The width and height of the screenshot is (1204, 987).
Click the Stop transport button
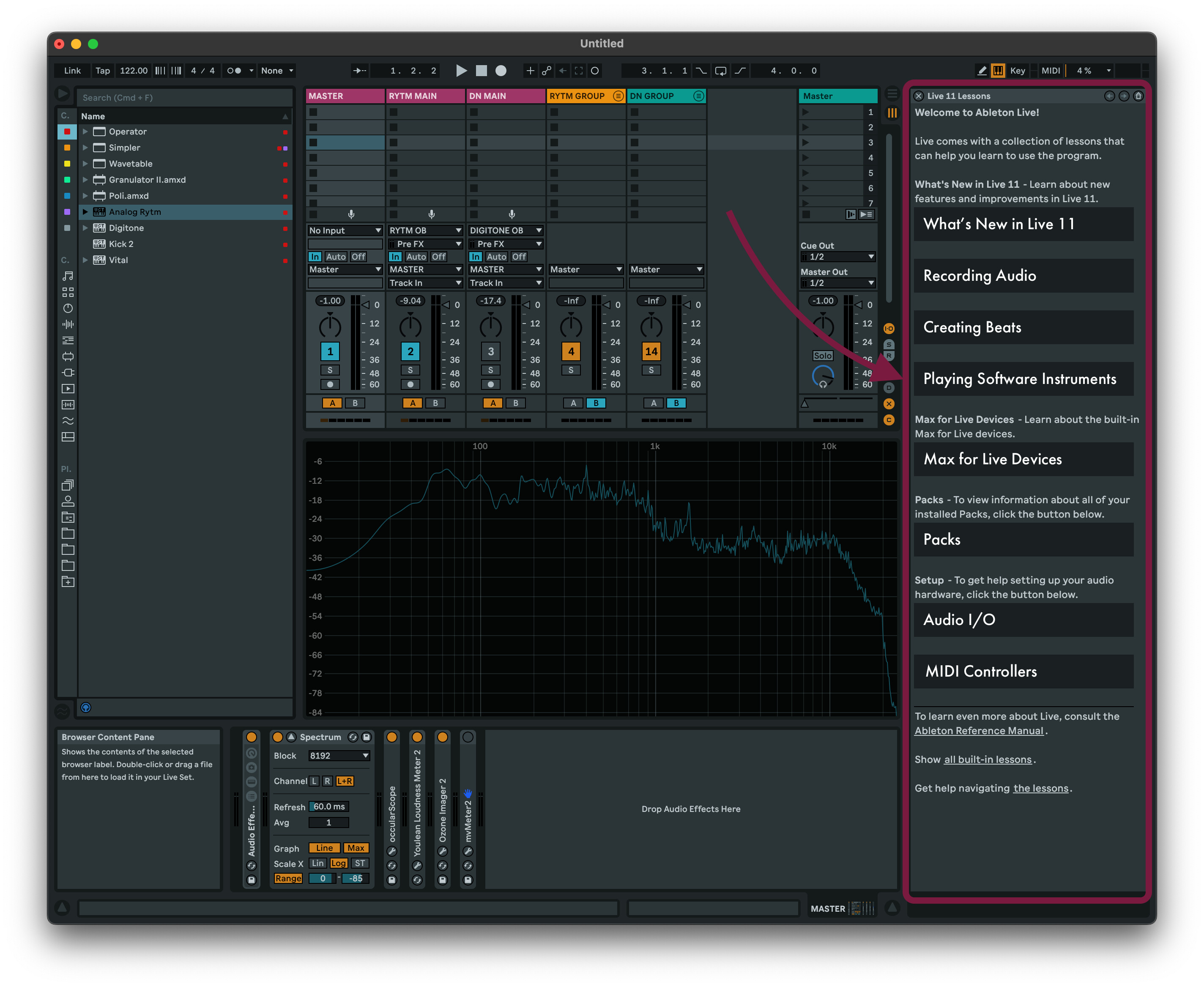point(481,71)
